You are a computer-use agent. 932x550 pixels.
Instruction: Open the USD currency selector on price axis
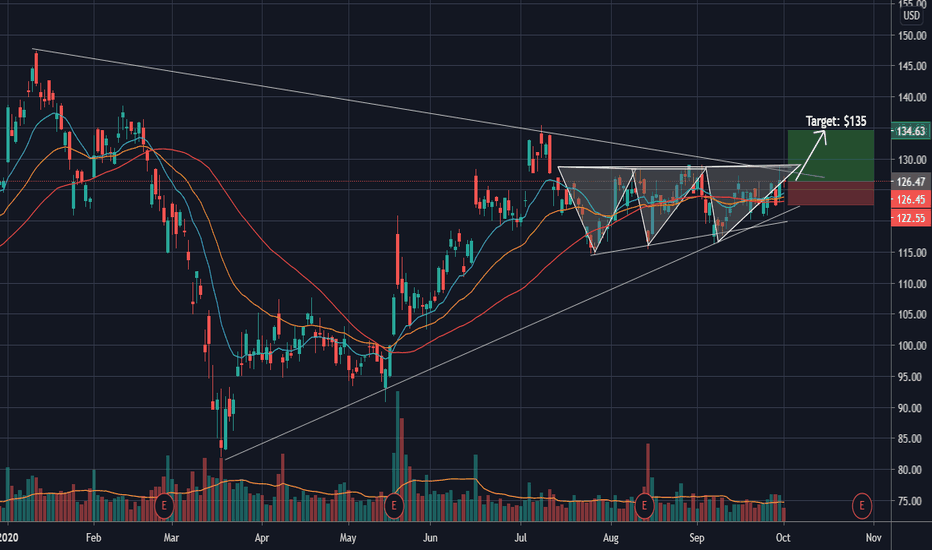click(x=911, y=16)
